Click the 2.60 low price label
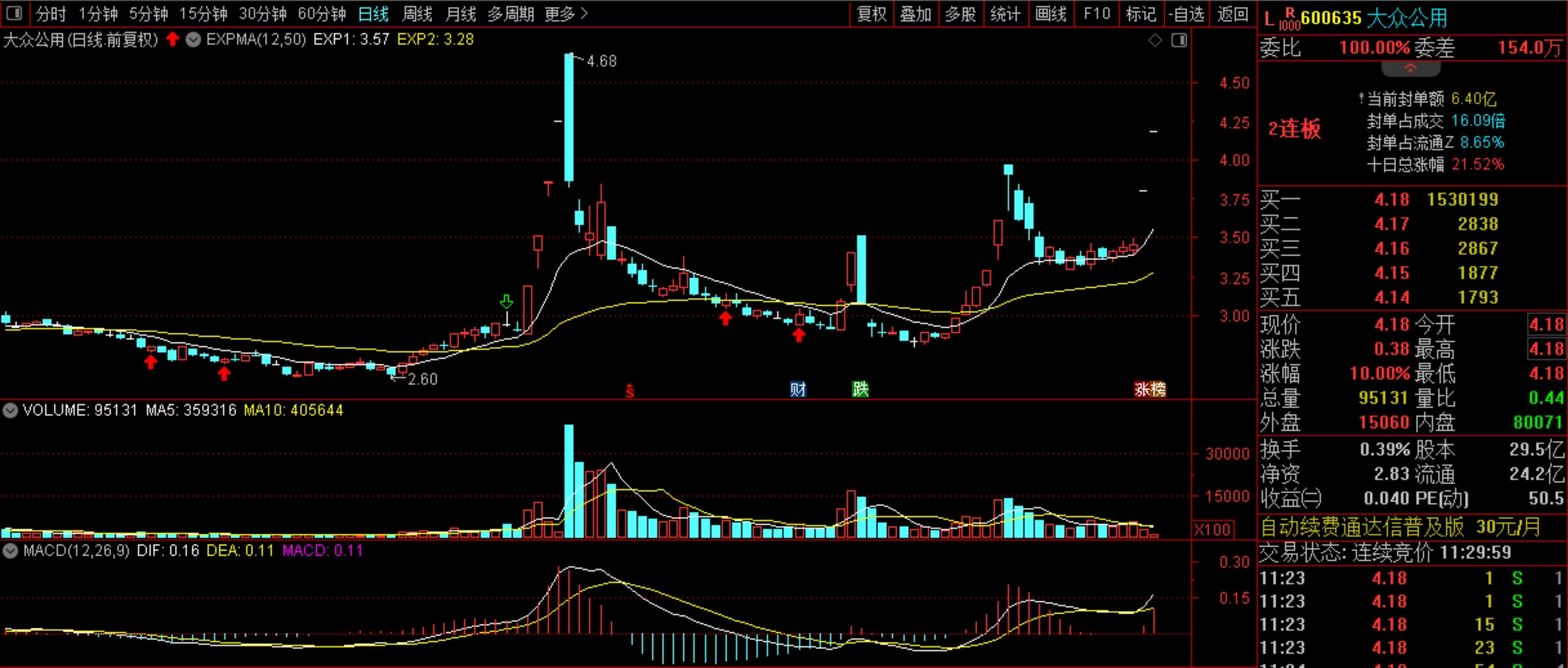1568x668 pixels. click(x=422, y=379)
